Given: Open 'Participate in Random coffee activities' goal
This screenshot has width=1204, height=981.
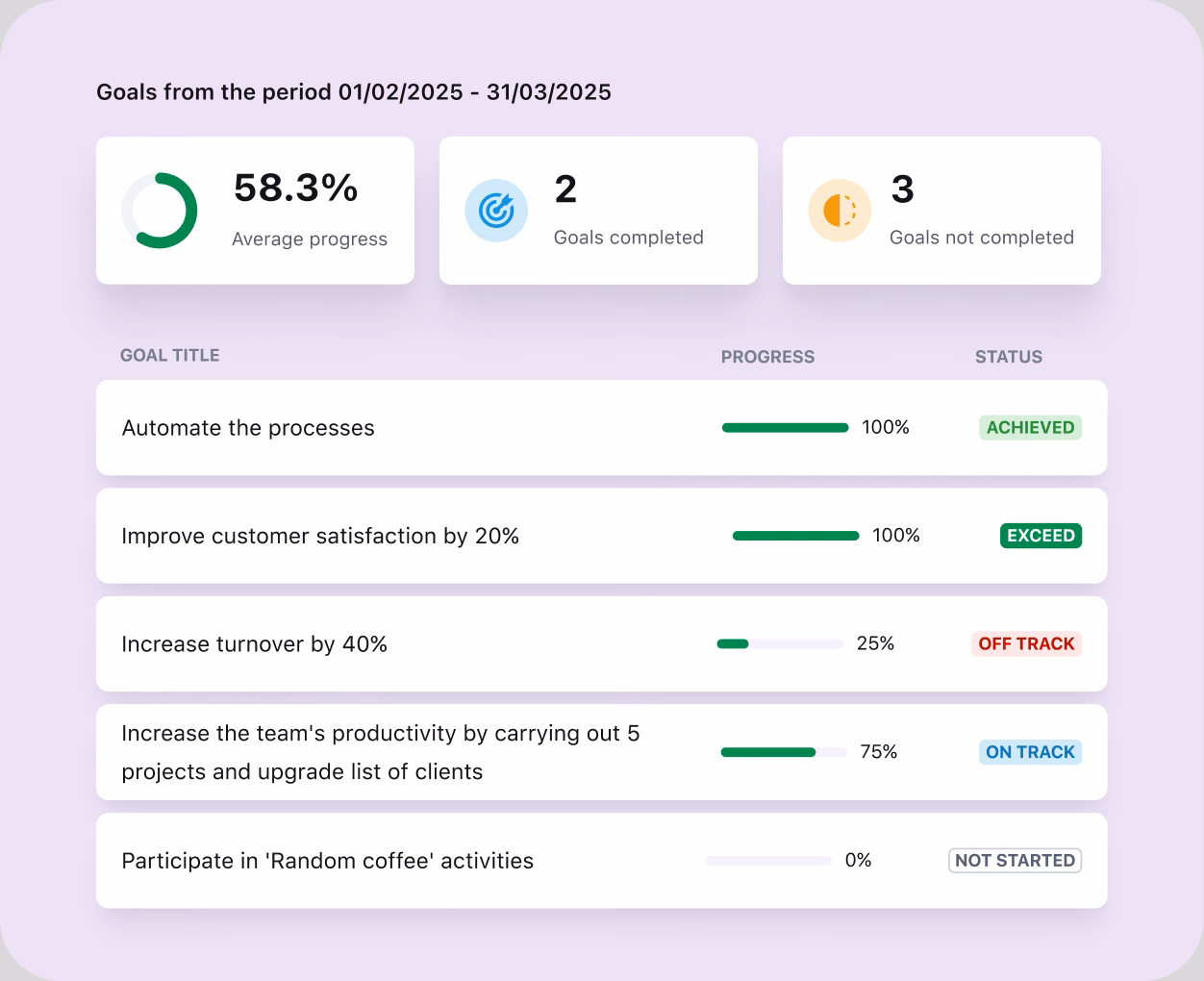Looking at the screenshot, I should click(327, 861).
